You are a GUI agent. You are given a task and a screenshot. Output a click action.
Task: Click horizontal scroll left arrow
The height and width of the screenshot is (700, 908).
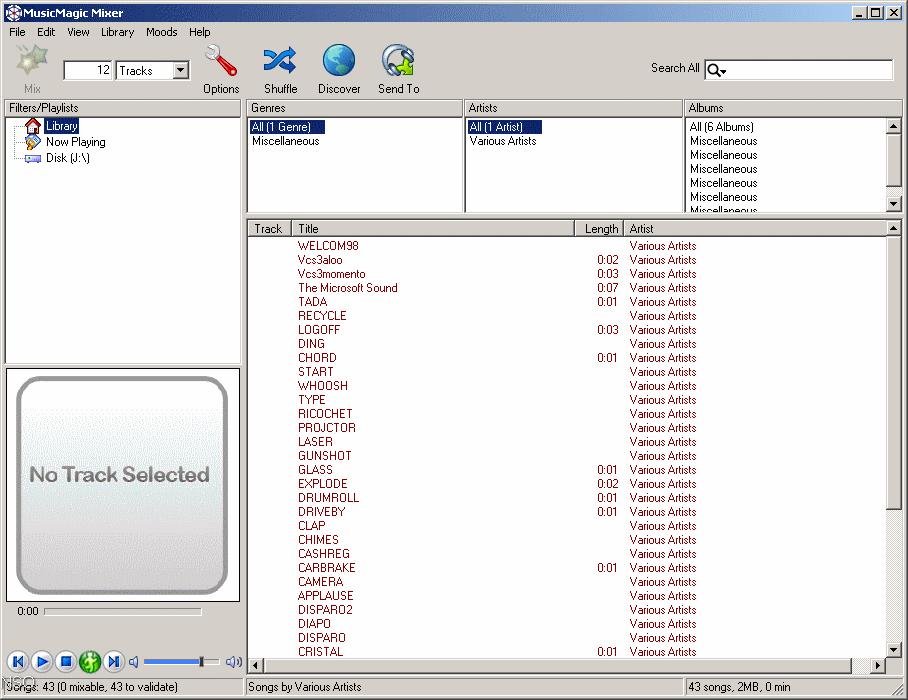point(255,665)
